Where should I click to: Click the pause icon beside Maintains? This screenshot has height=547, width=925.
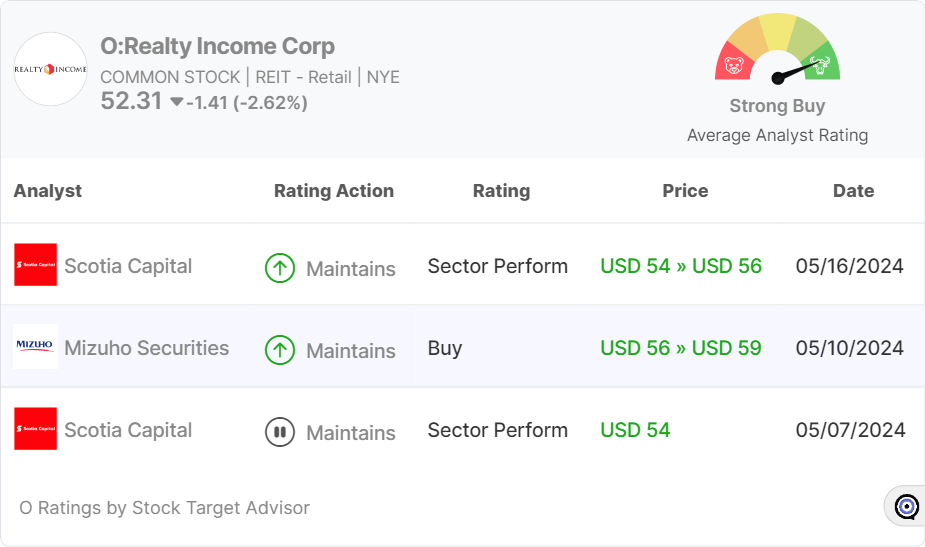280,432
